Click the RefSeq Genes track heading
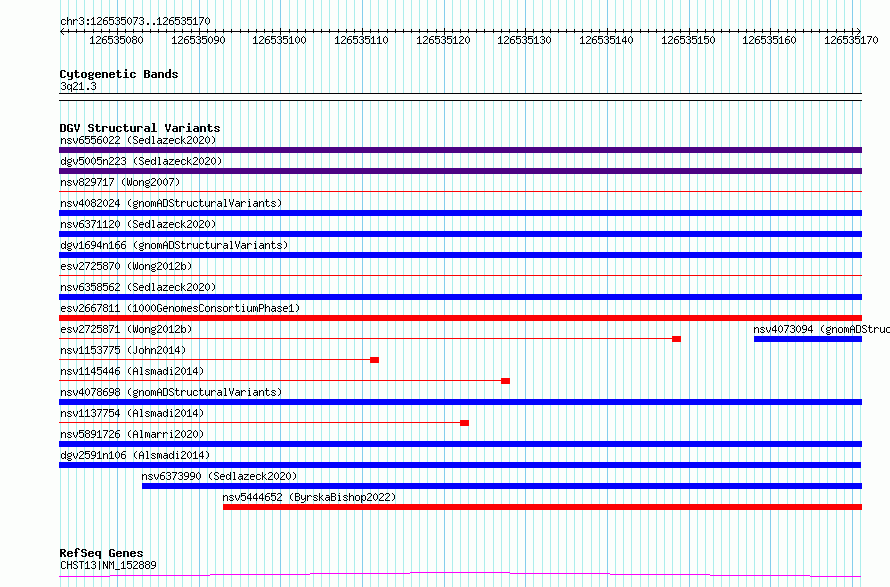 click(x=101, y=553)
